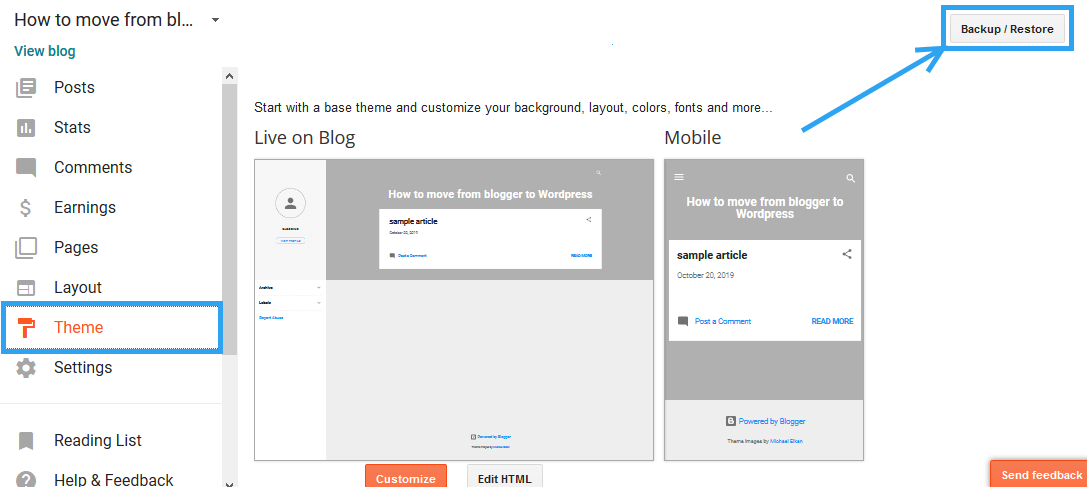
Task: Open the View blog link
Action: click(x=44, y=51)
